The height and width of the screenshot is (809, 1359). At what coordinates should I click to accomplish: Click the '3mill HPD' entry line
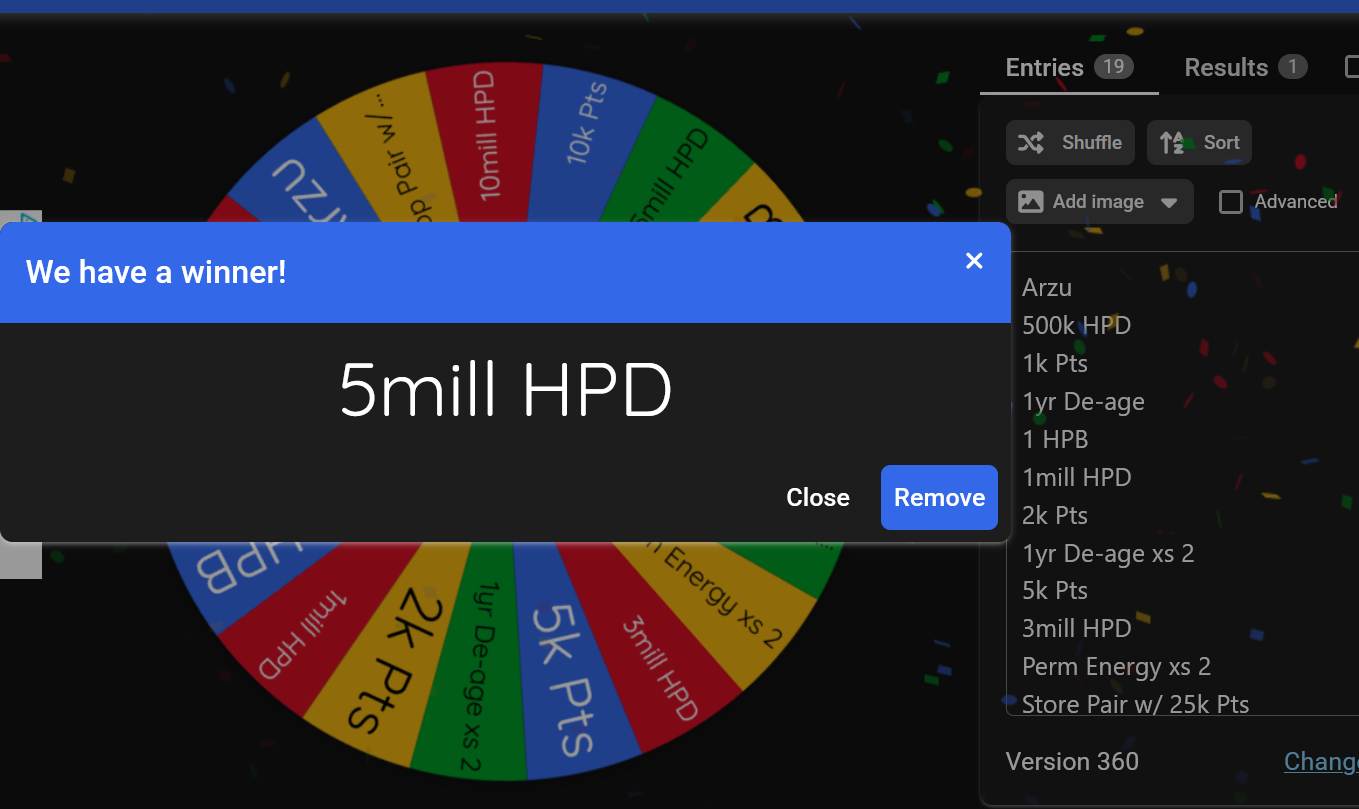click(1077, 629)
